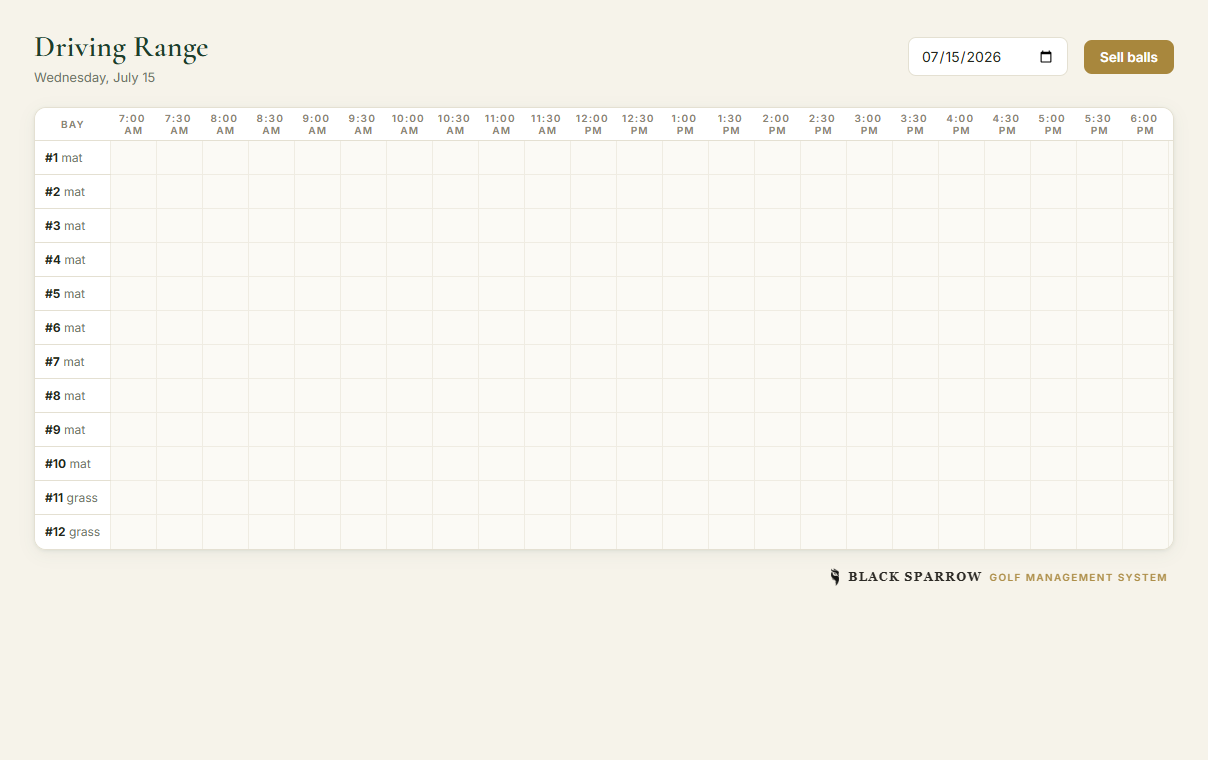The width and height of the screenshot is (1208, 760).
Task: Select the #9 mat bay row label
Action: 73,430
